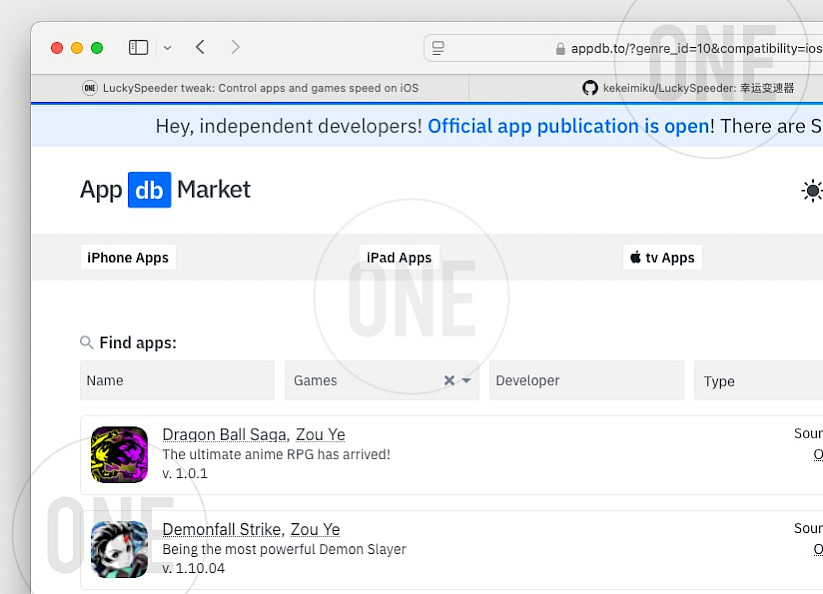Open the sidebar tab group dropdown chevron
The height and width of the screenshot is (594, 823).
[x=167, y=48]
